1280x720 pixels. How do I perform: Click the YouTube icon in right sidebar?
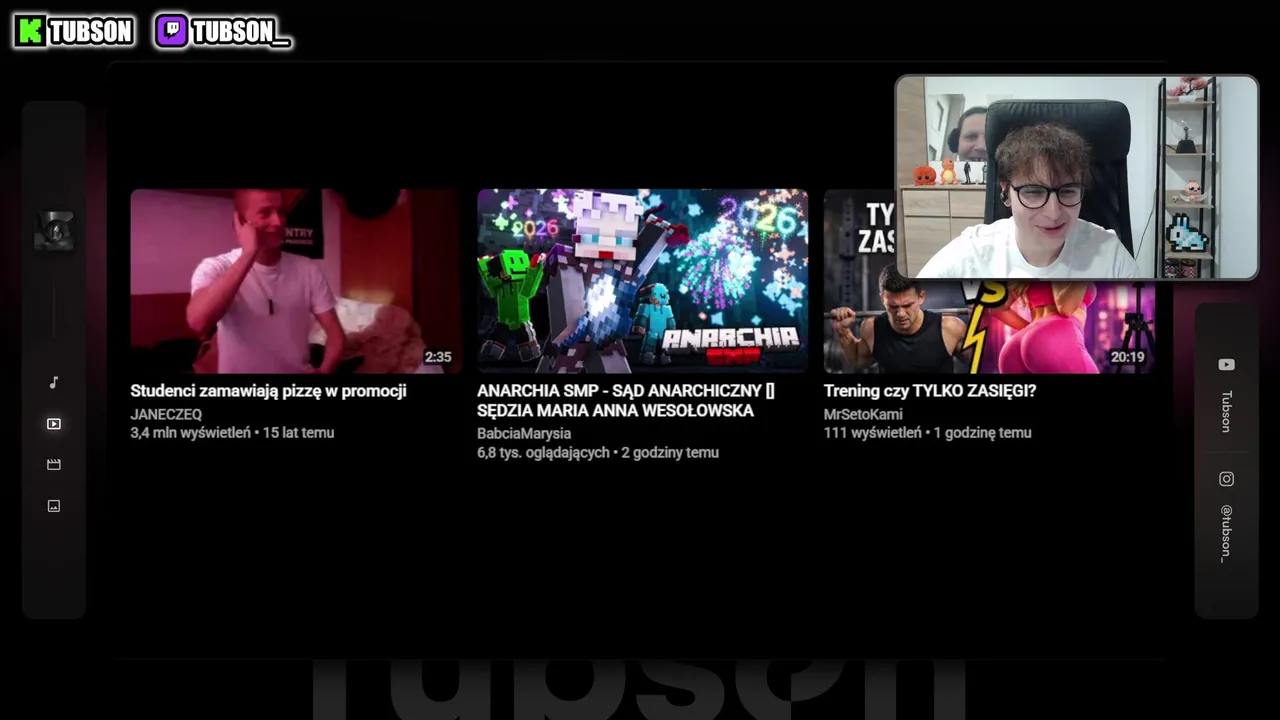click(1226, 365)
